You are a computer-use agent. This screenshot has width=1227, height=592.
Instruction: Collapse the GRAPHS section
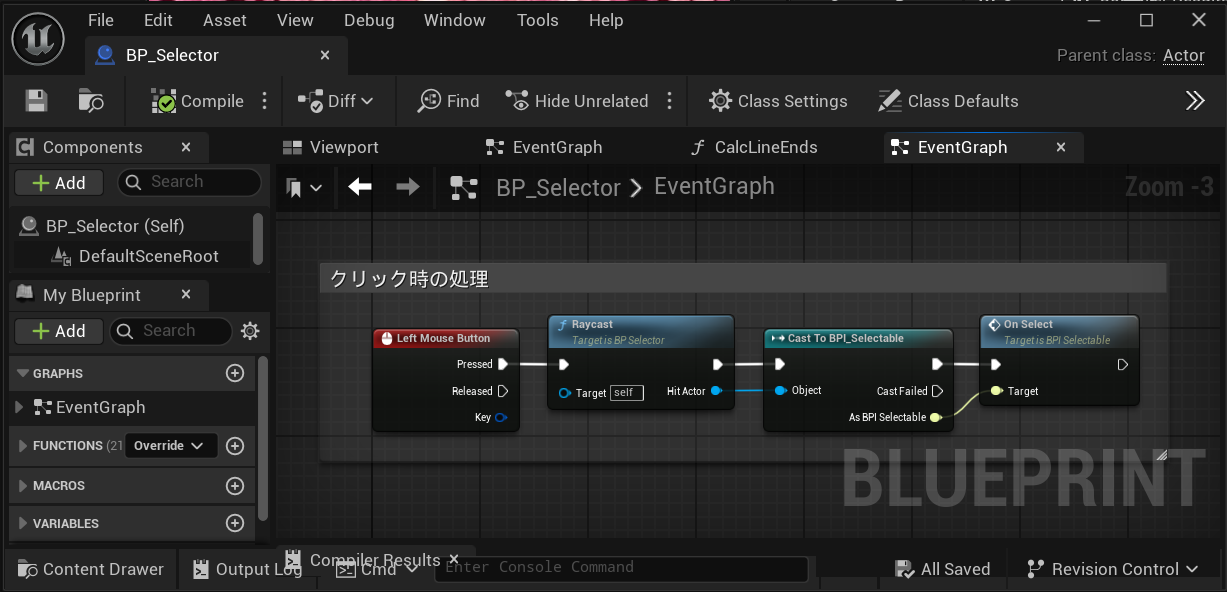23,373
